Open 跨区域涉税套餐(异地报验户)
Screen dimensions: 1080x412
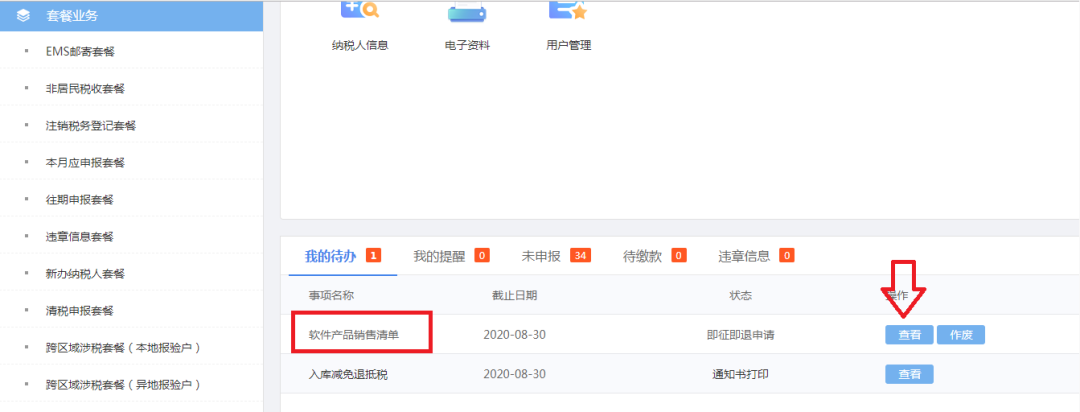[123, 384]
